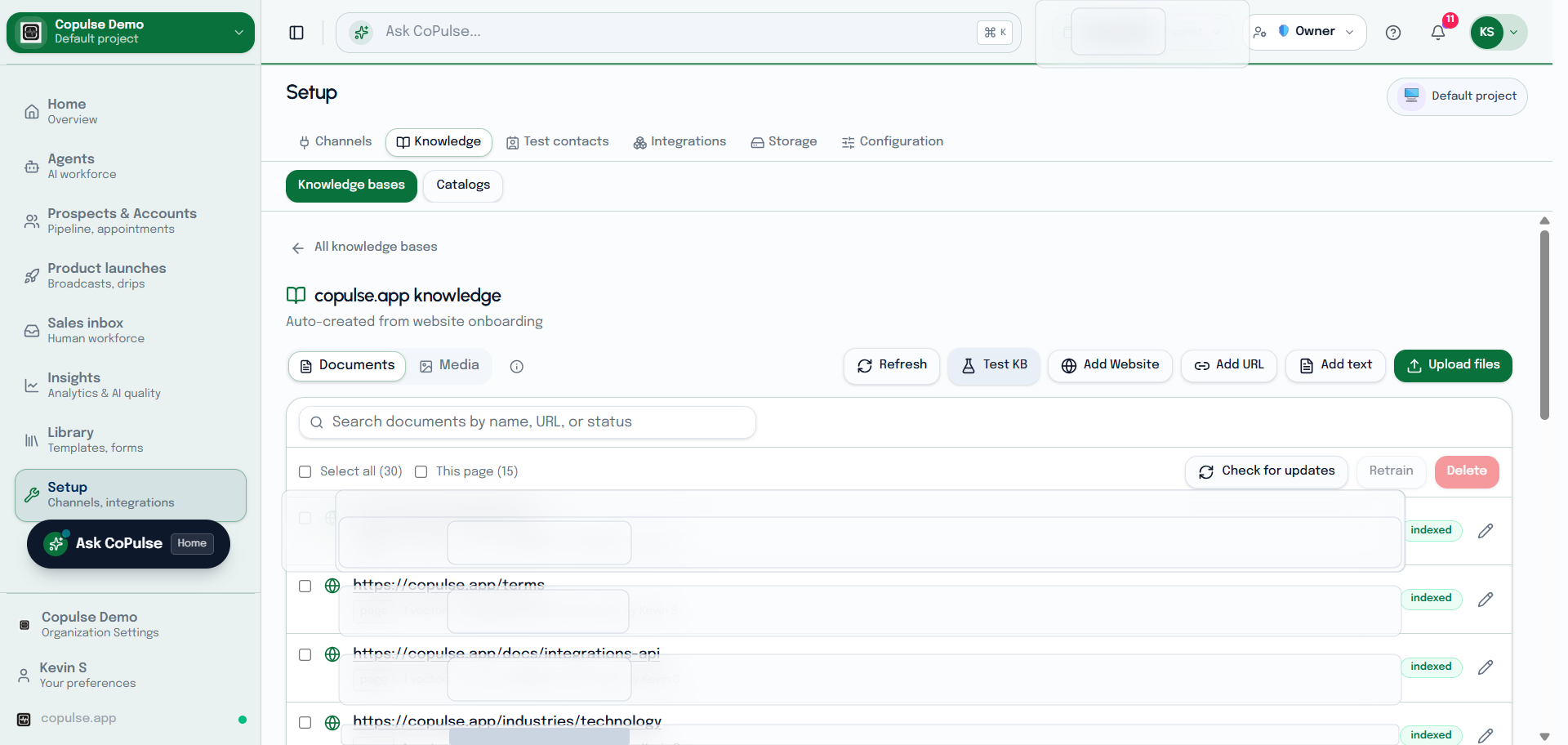Click the Setup wrench icon

tap(31, 495)
